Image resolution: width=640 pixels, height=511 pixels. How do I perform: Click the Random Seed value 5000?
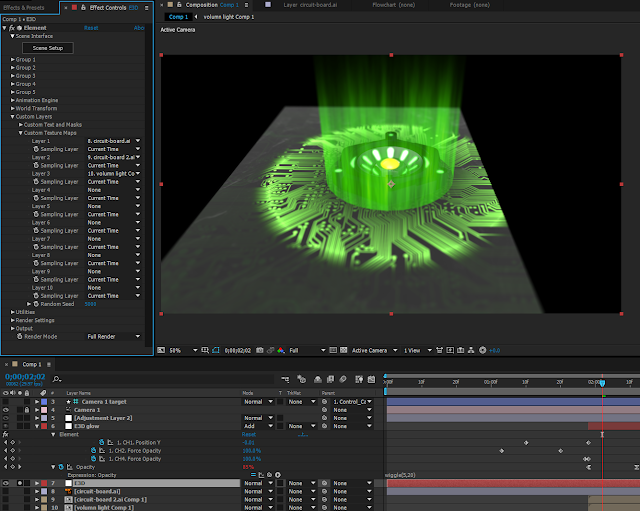[90, 304]
